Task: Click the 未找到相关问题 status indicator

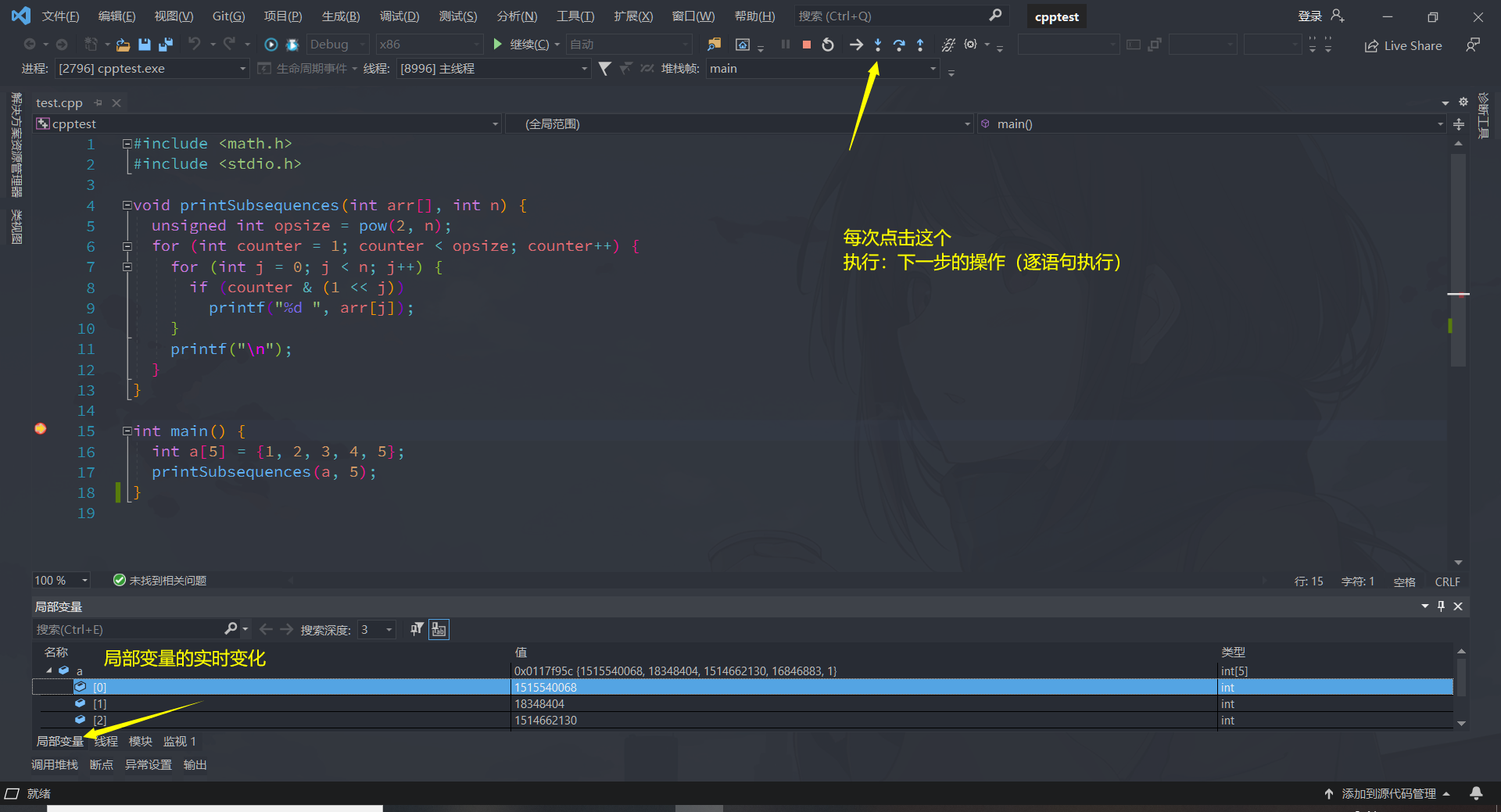Action: tap(160, 581)
